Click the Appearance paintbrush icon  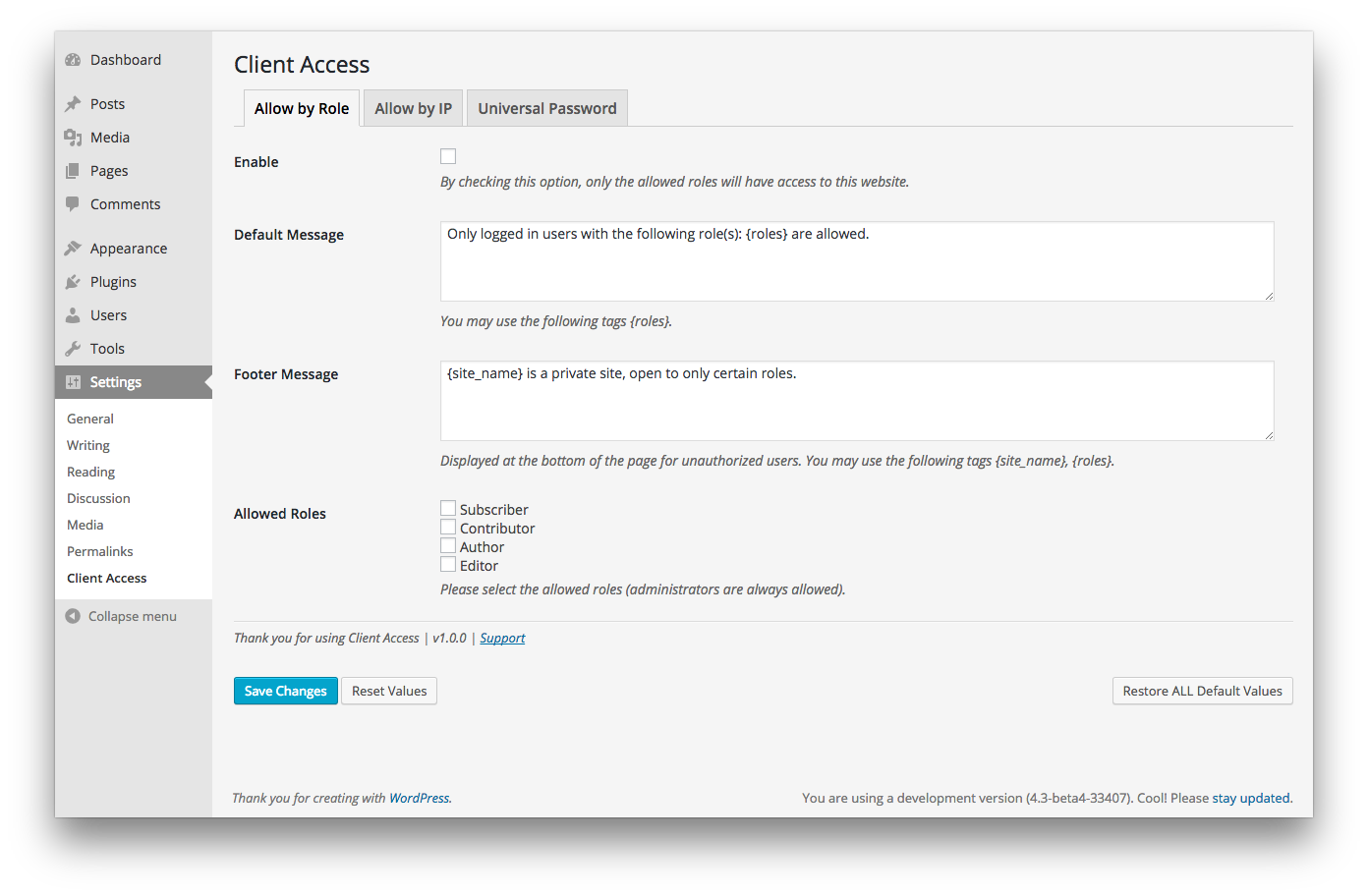(73, 249)
